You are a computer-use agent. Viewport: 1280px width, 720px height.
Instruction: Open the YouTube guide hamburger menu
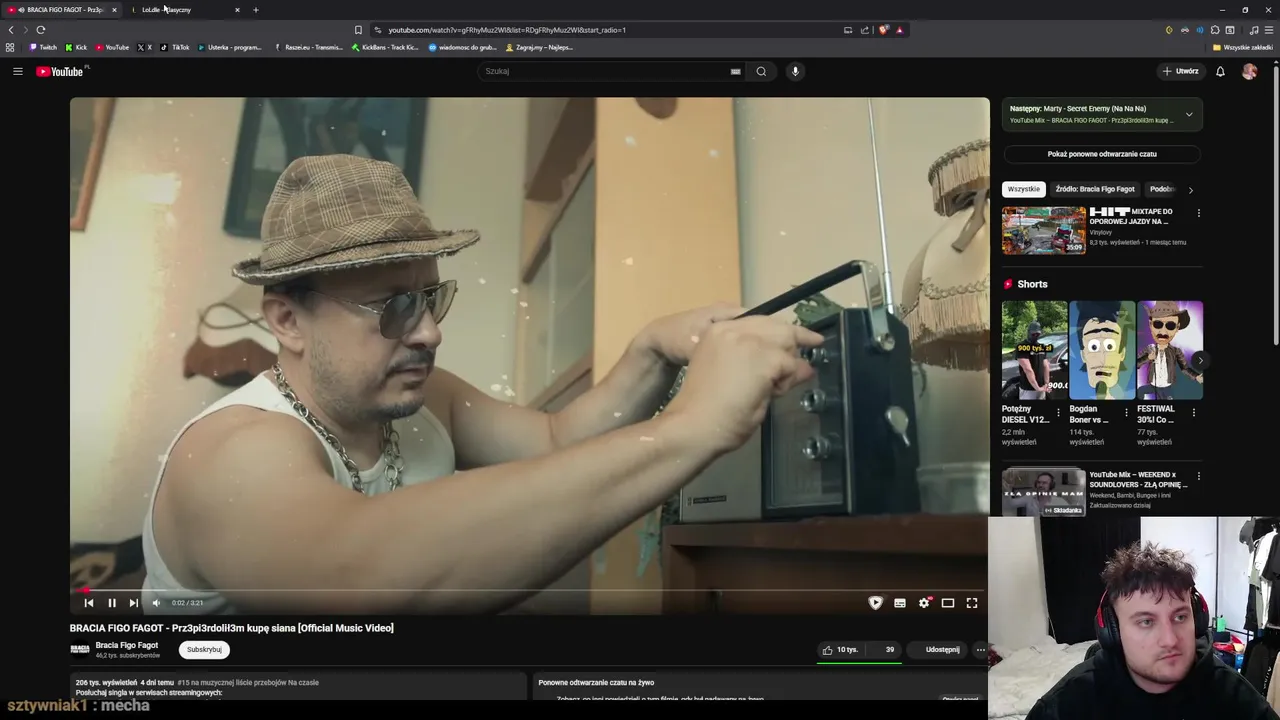tap(17, 71)
